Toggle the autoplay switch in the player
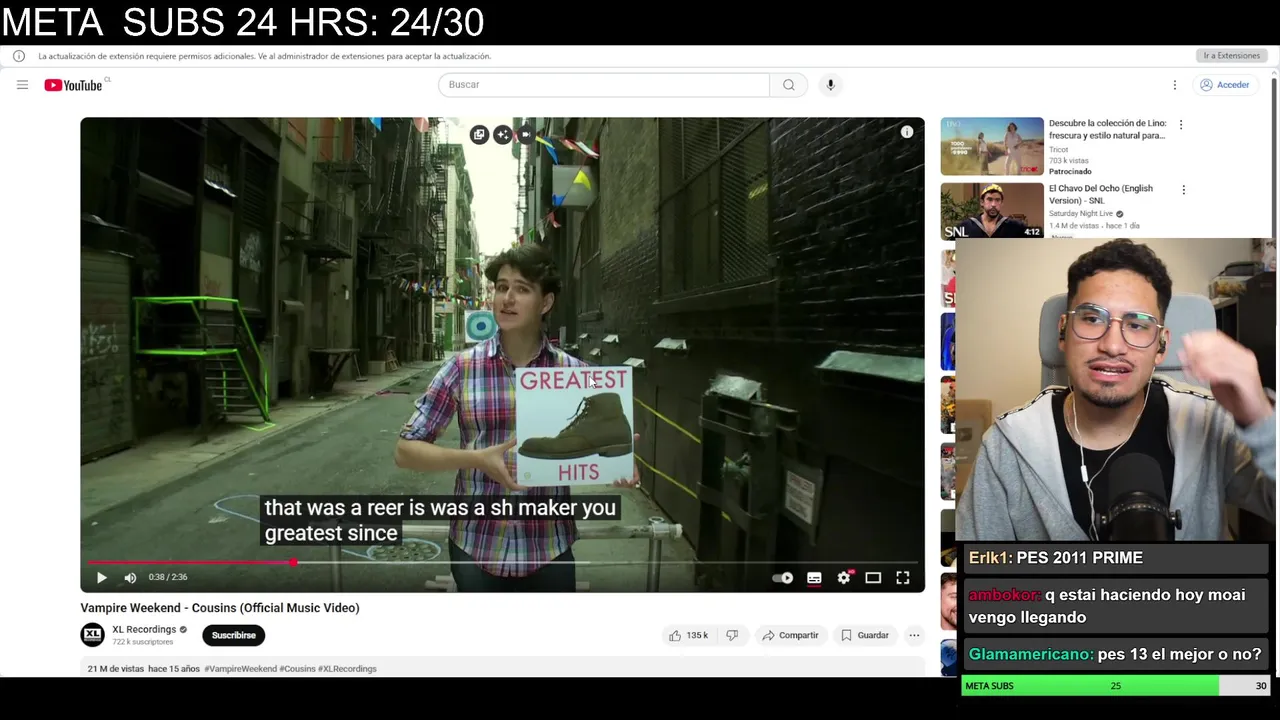 (783, 577)
